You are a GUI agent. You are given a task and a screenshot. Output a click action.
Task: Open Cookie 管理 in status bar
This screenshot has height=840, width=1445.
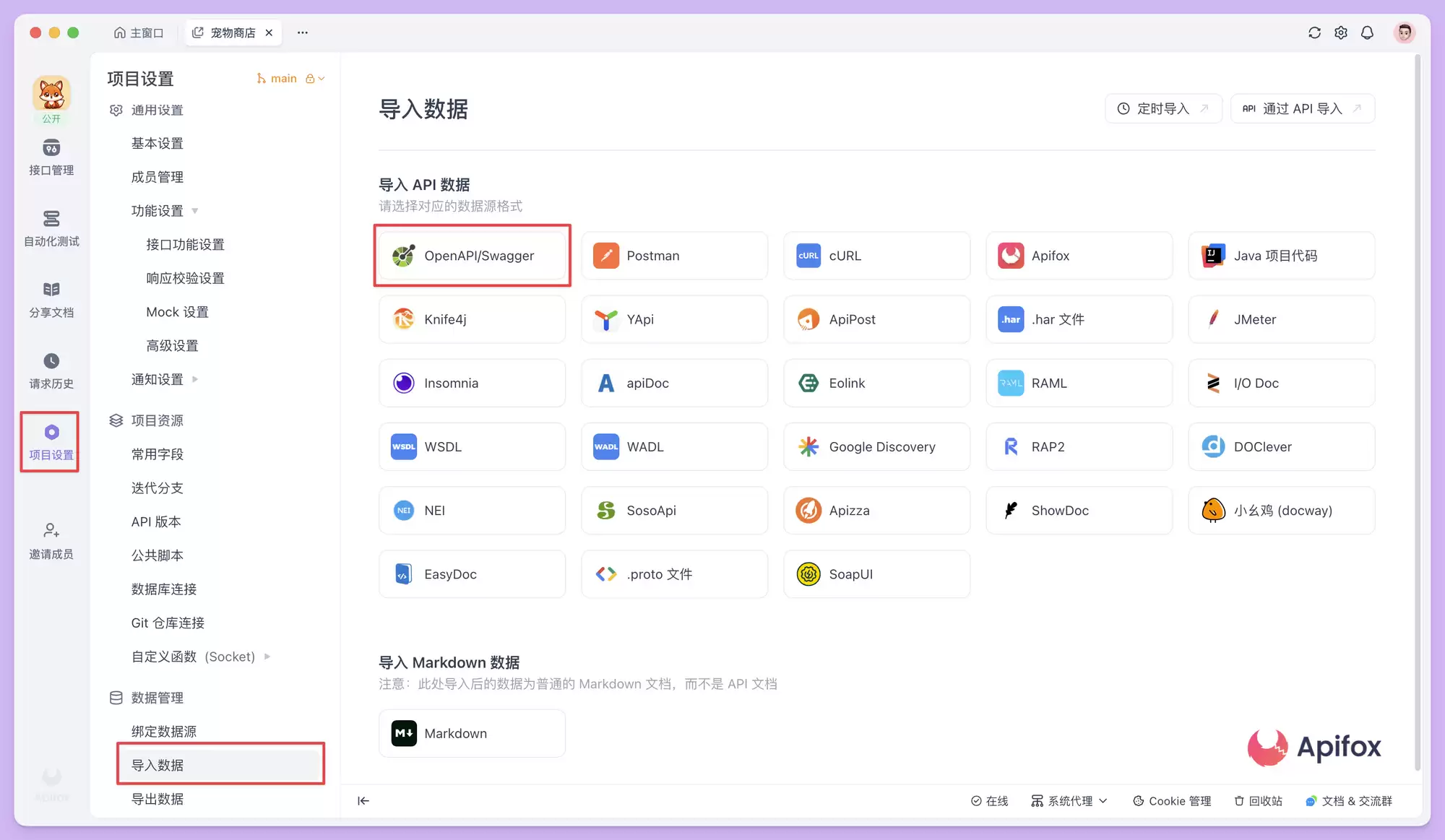click(1172, 800)
